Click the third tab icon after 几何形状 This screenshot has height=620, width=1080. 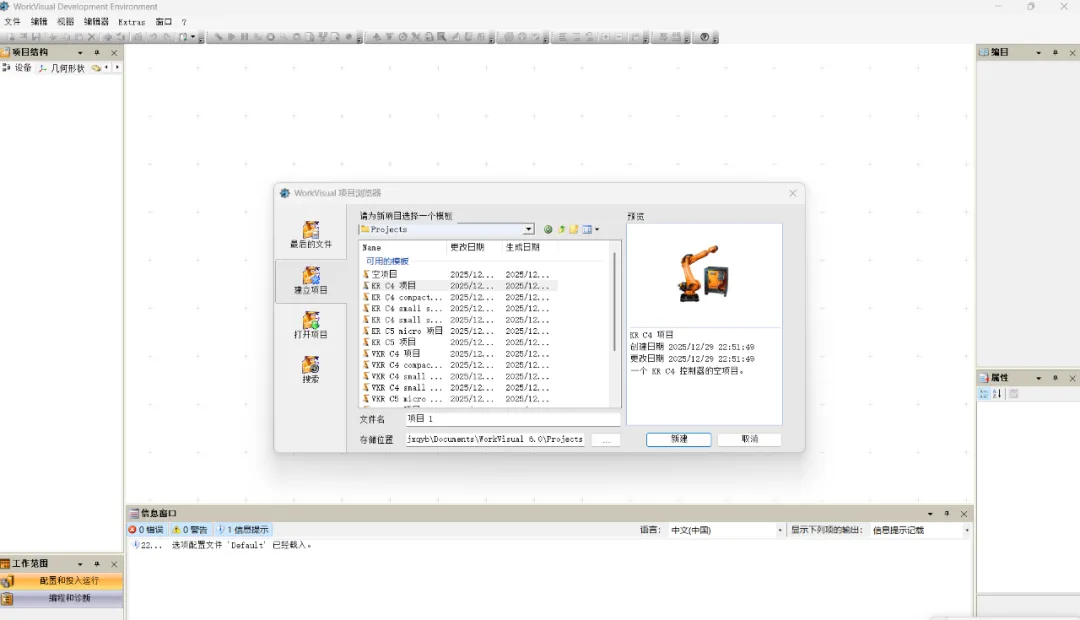coord(96,68)
